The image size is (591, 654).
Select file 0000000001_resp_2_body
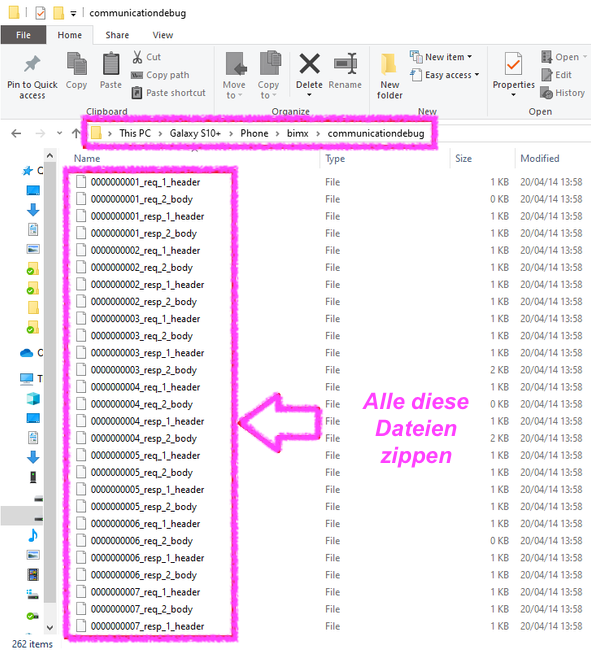point(144,234)
